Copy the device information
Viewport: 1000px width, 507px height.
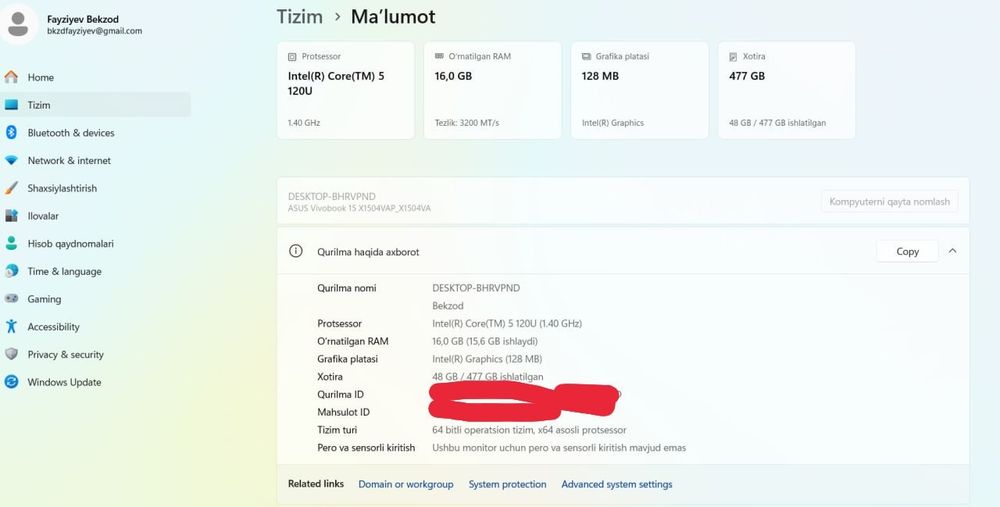(907, 251)
